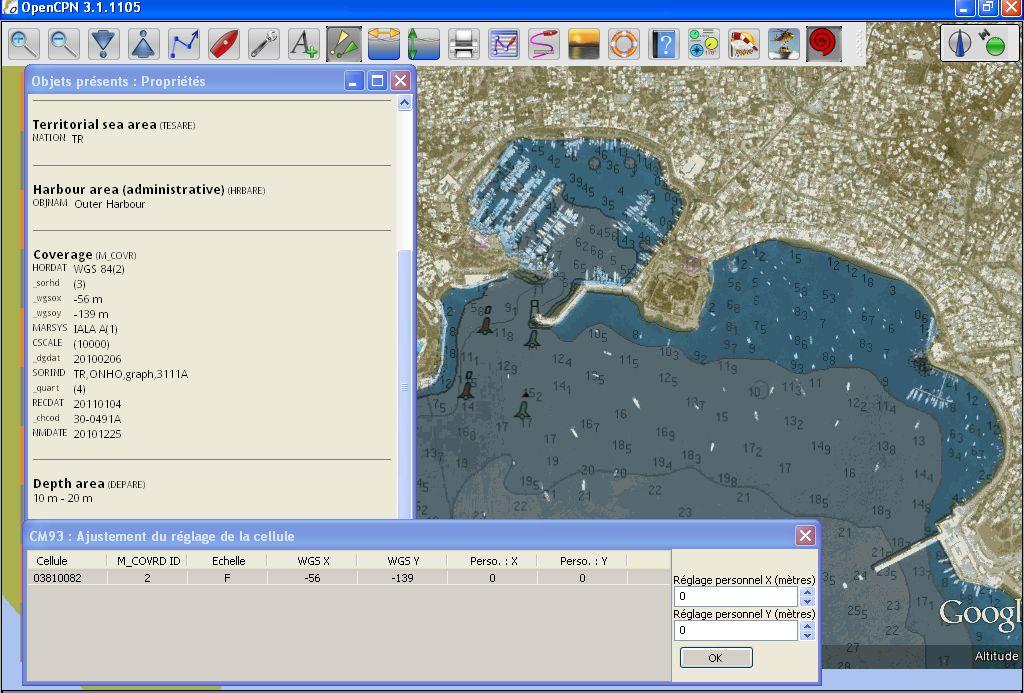The height and width of the screenshot is (693, 1024).
Task: Select cell row 03810082 in table
Action: [x=58, y=578]
